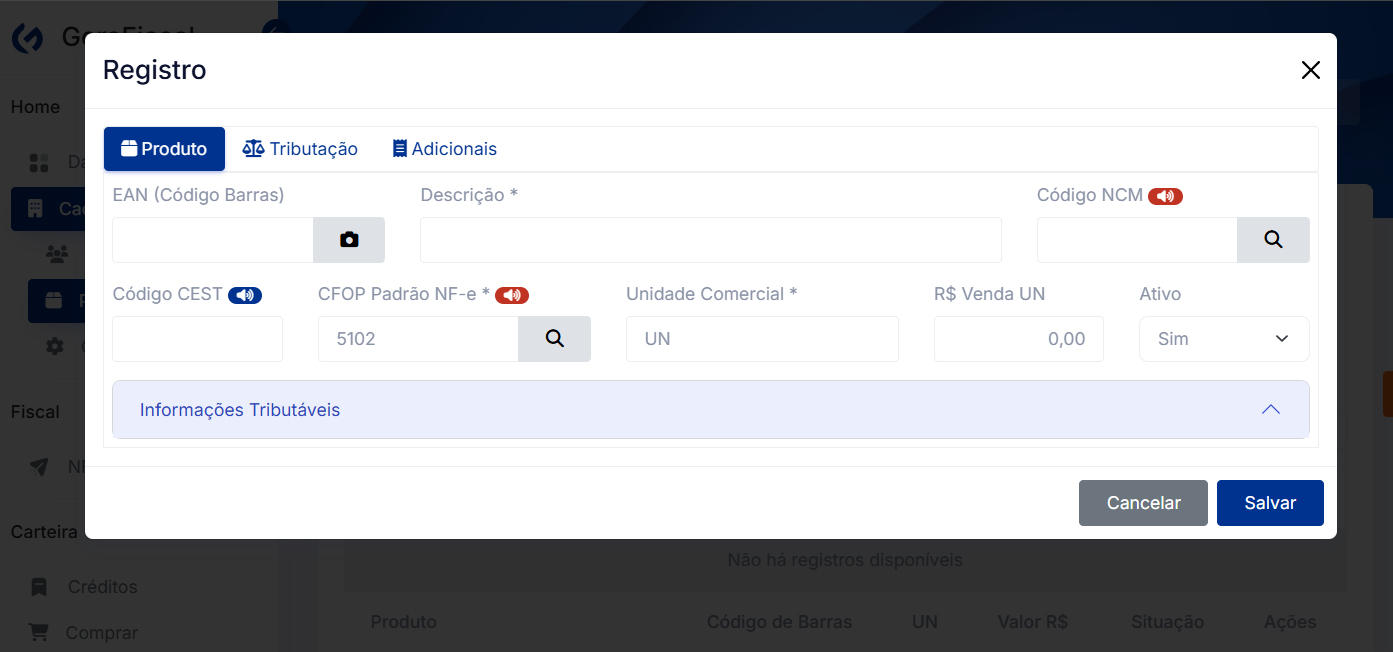Open the Ativo dropdown
This screenshot has width=1393, height=652.
click(x=1223, y=339)
